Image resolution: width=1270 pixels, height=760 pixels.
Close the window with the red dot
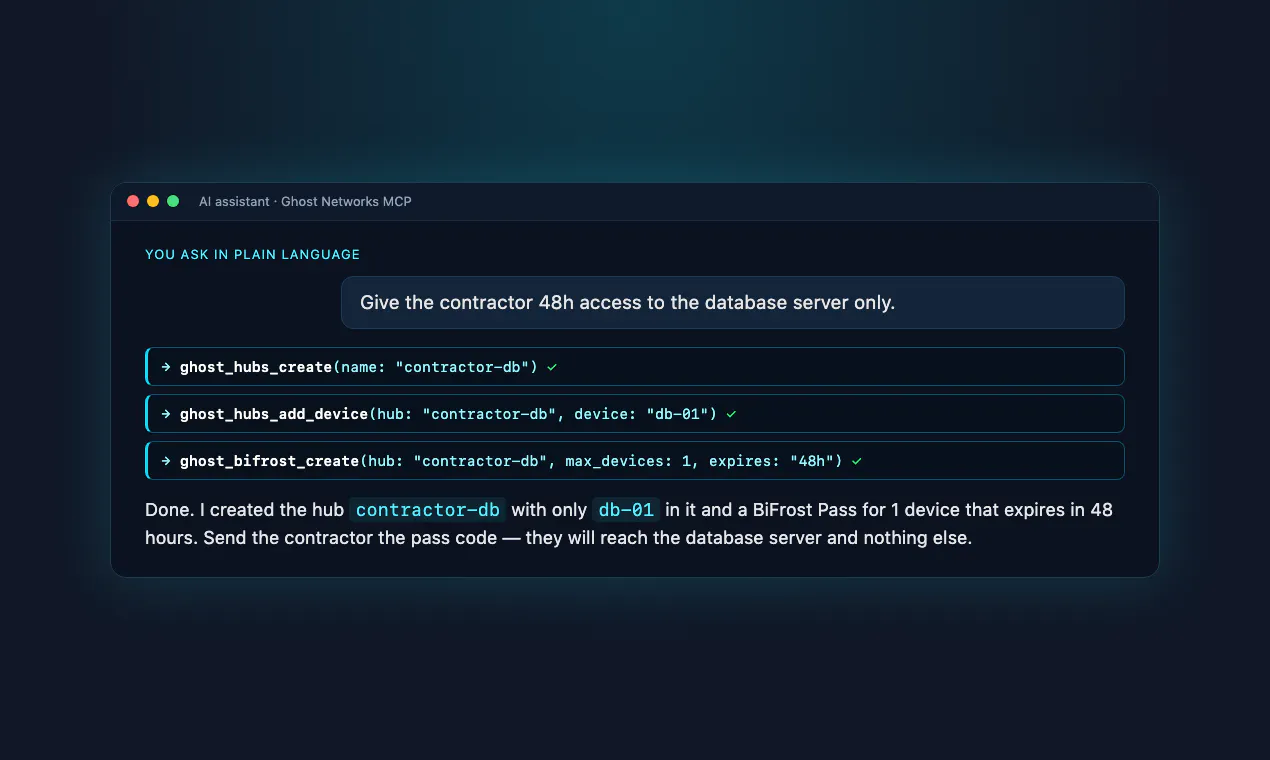click(x=133, y=201)
